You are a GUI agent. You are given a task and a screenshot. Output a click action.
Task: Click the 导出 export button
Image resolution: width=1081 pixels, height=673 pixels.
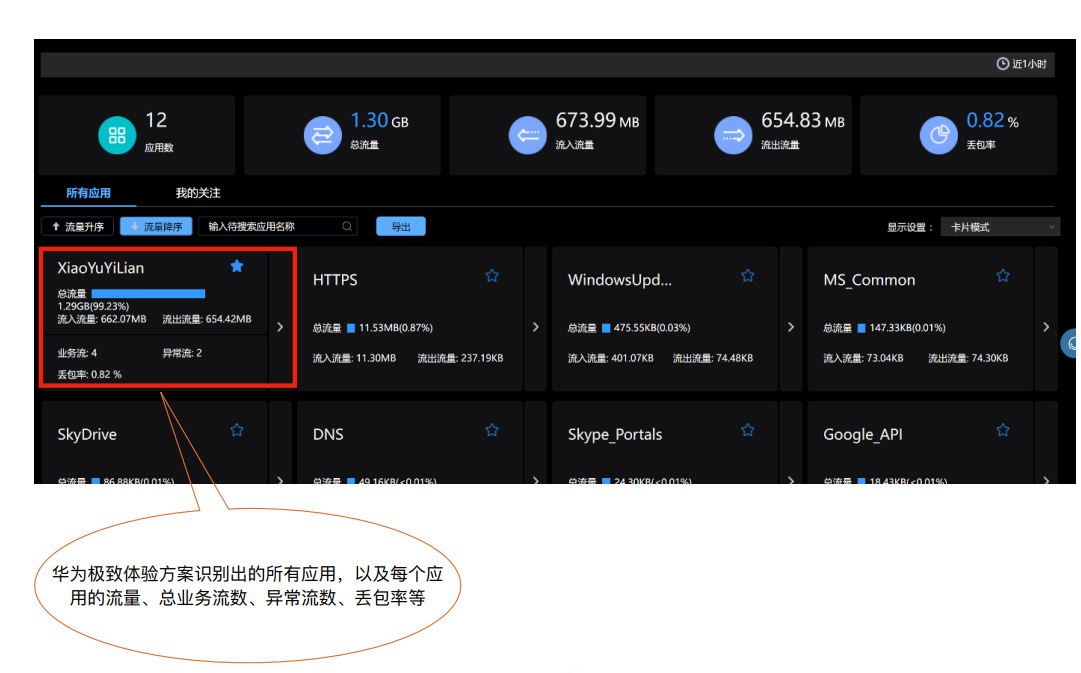[x=401, y=226]
